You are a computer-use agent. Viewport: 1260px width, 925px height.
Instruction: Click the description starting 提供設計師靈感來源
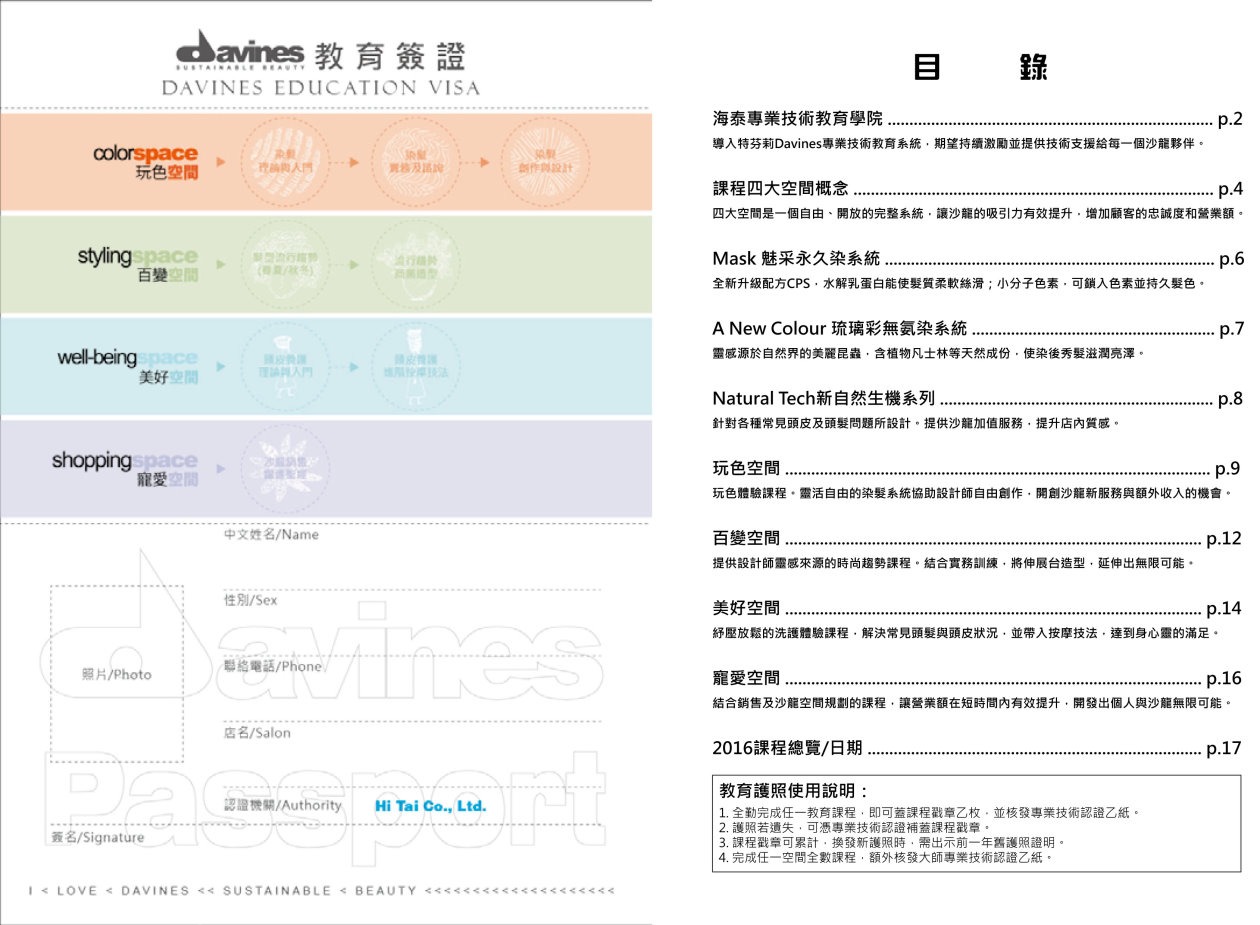954,564
